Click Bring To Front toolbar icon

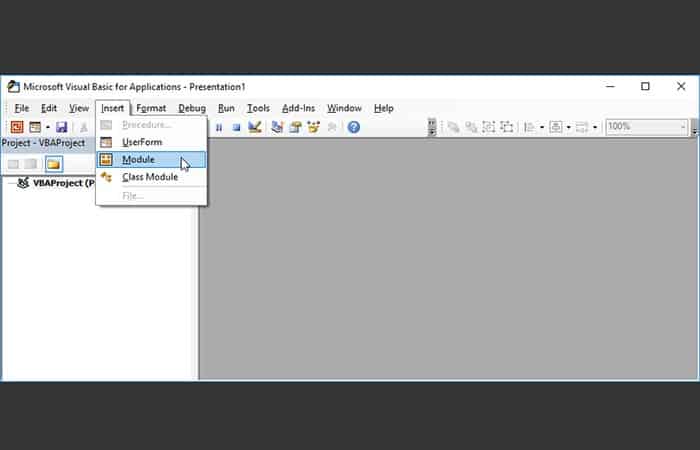(453, 127)
